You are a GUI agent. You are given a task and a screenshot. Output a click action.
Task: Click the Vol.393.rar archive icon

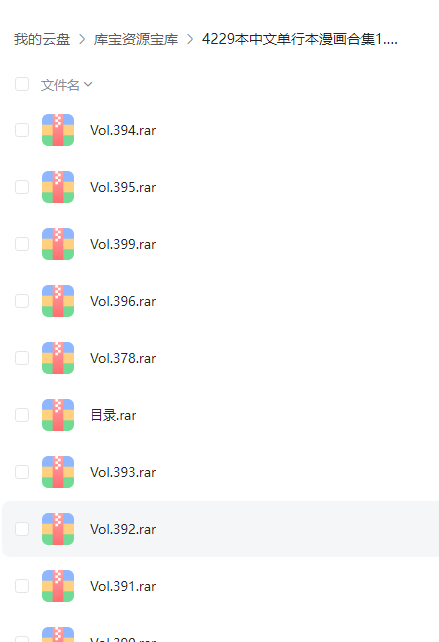58,472
